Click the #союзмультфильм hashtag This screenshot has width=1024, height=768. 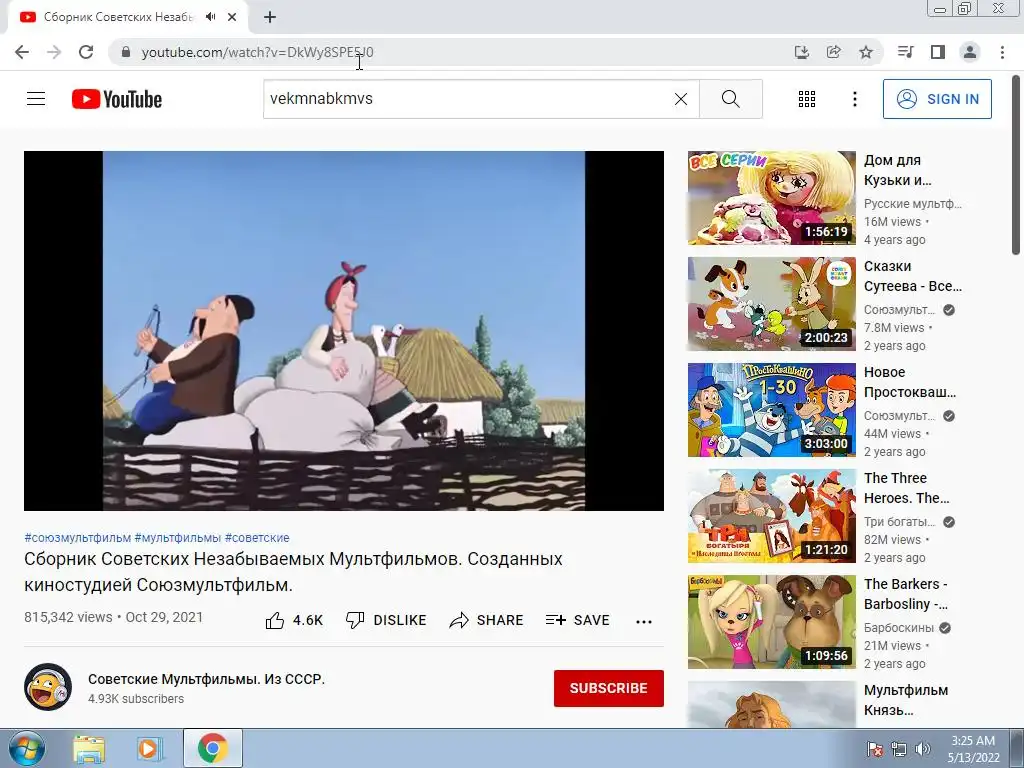tap(78, 538)
